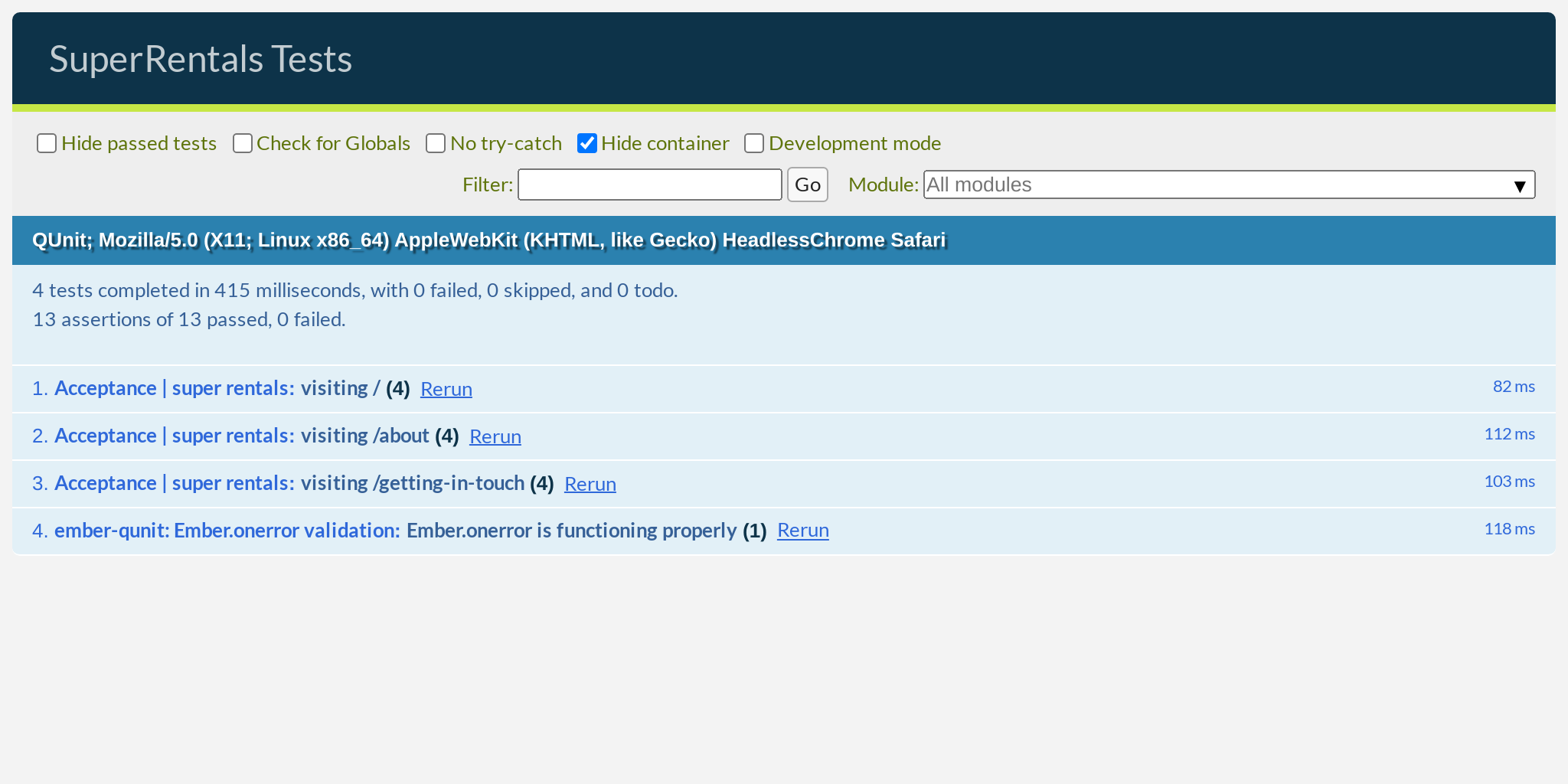Select the '118 ms' runtime text
Viewport: 1568px width, 784px height.
coord(1510,529)
